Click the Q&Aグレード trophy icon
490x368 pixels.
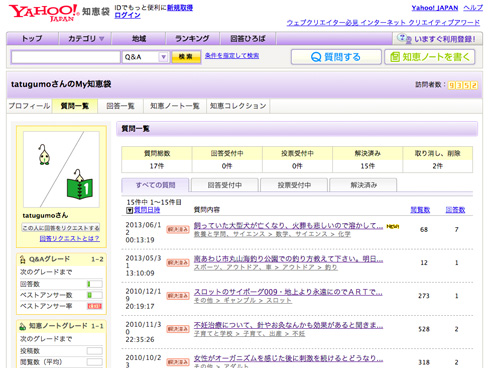pos(23,259)
